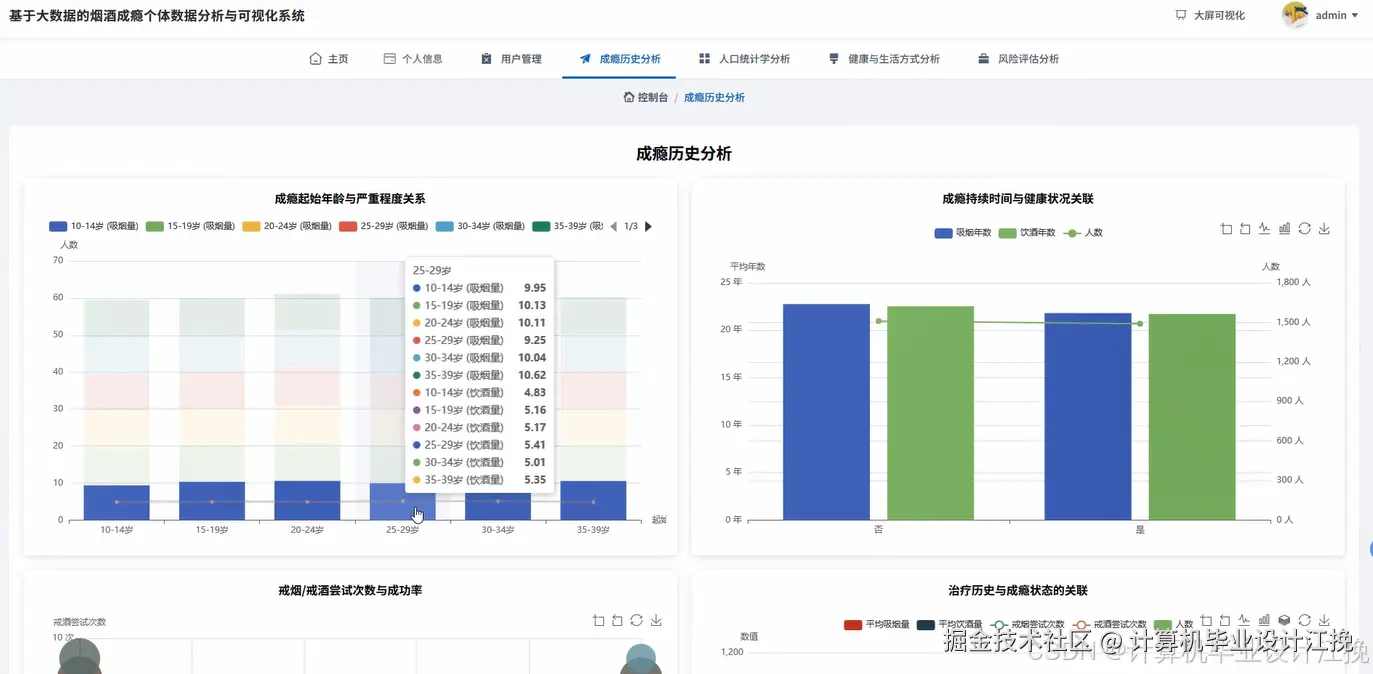Click 大屏可视化 button
Screen dimensions: 1373x674
coord(1210,15)
